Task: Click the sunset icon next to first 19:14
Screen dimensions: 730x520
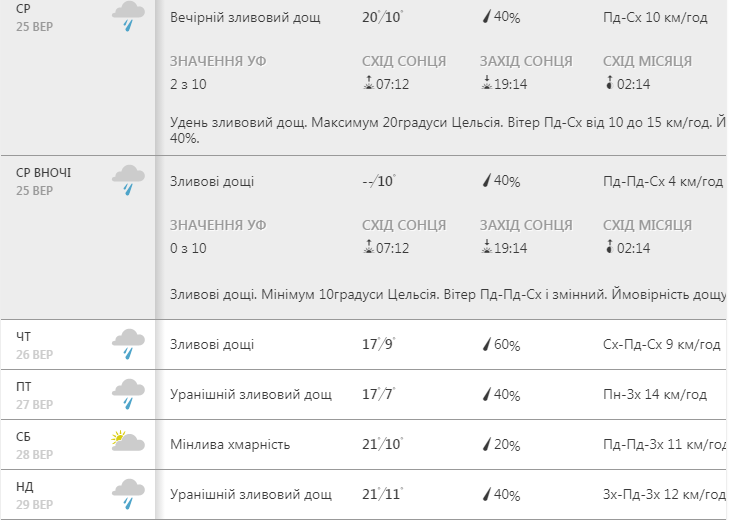Action: pyautogui.click(x=487, y=83)
